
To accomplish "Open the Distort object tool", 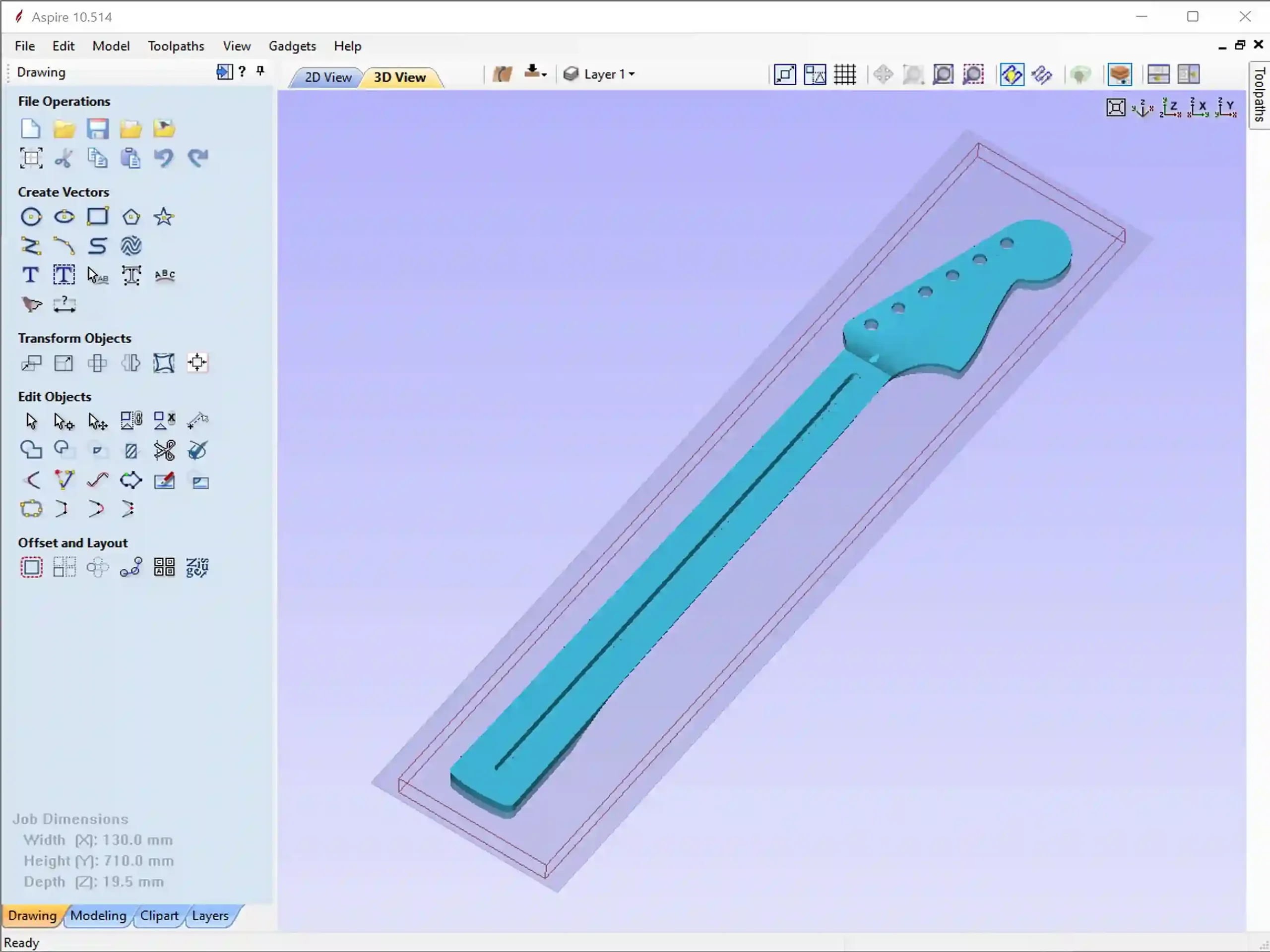I will point(164,363).
